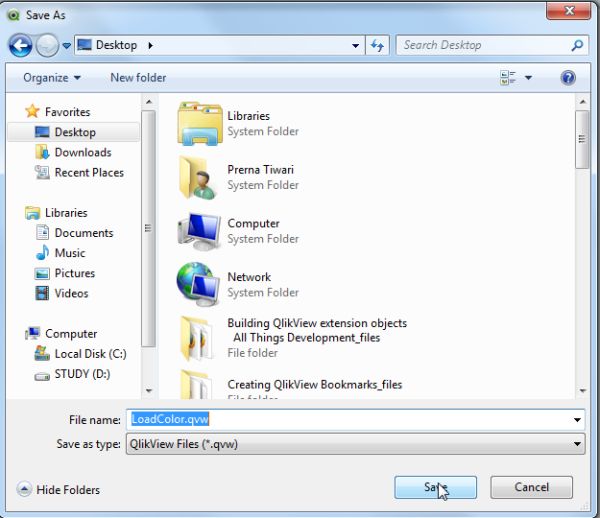Click the Save button
Screen dimensions: 600x518
(x=435, y=487)
